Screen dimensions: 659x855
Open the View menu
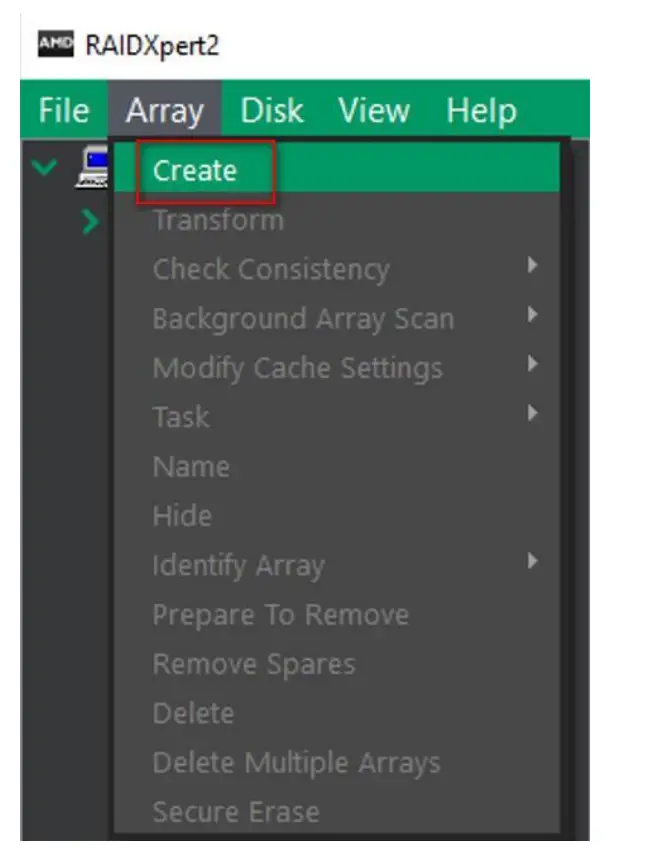point(374,110)
